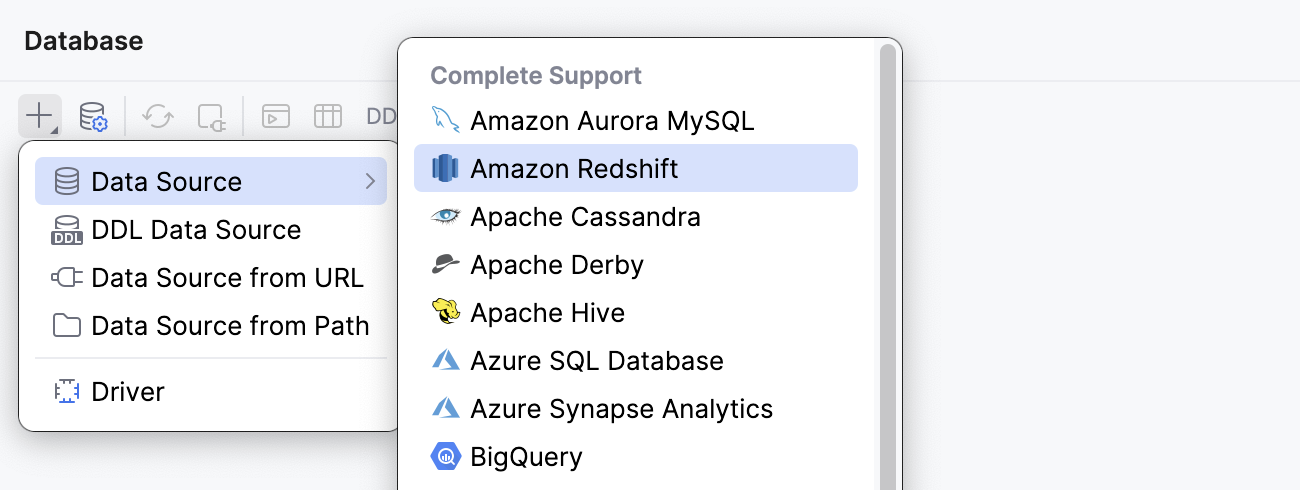The image size is (1300, 490).
Task: Click the Apache Hive bee icon
Action: 445,313
